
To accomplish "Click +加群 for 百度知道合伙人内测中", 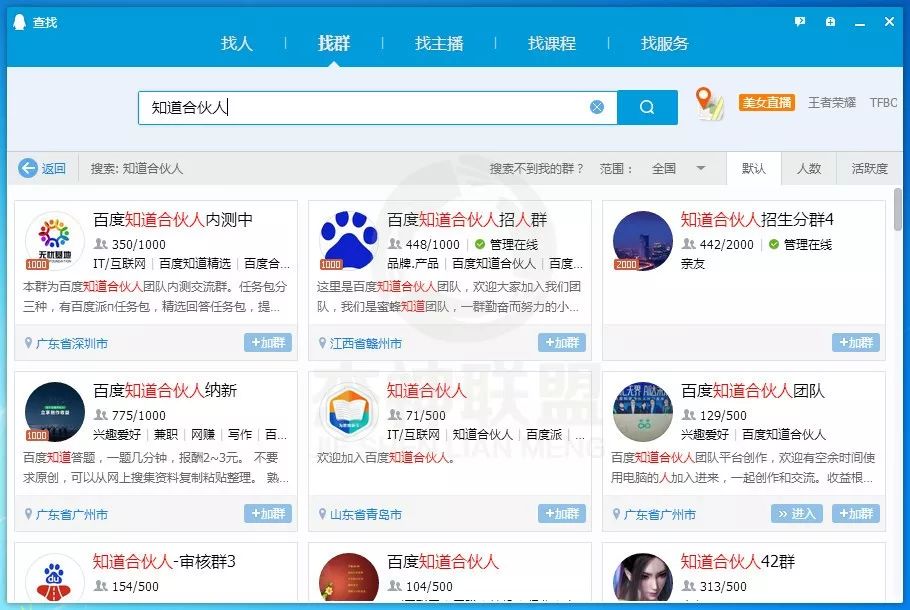I will pyautogui.click(x=268, y=342).
